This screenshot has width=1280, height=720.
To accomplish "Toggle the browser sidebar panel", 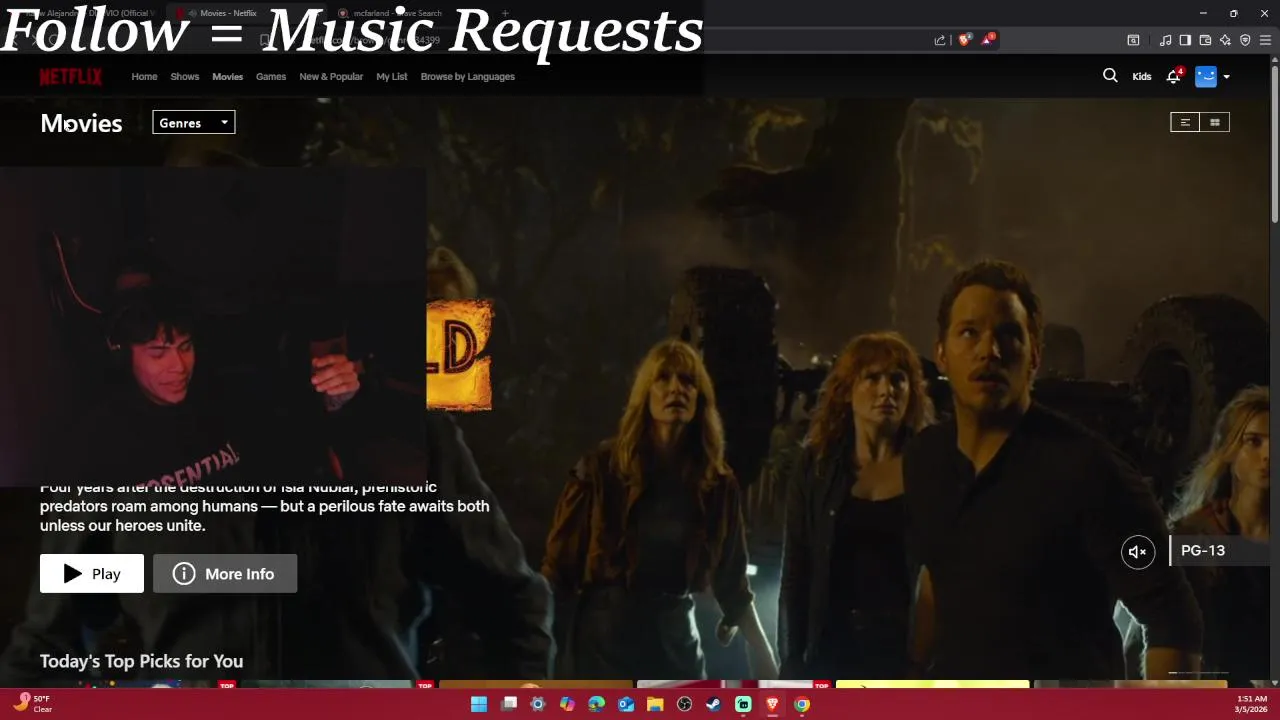I will [1185, 40].
